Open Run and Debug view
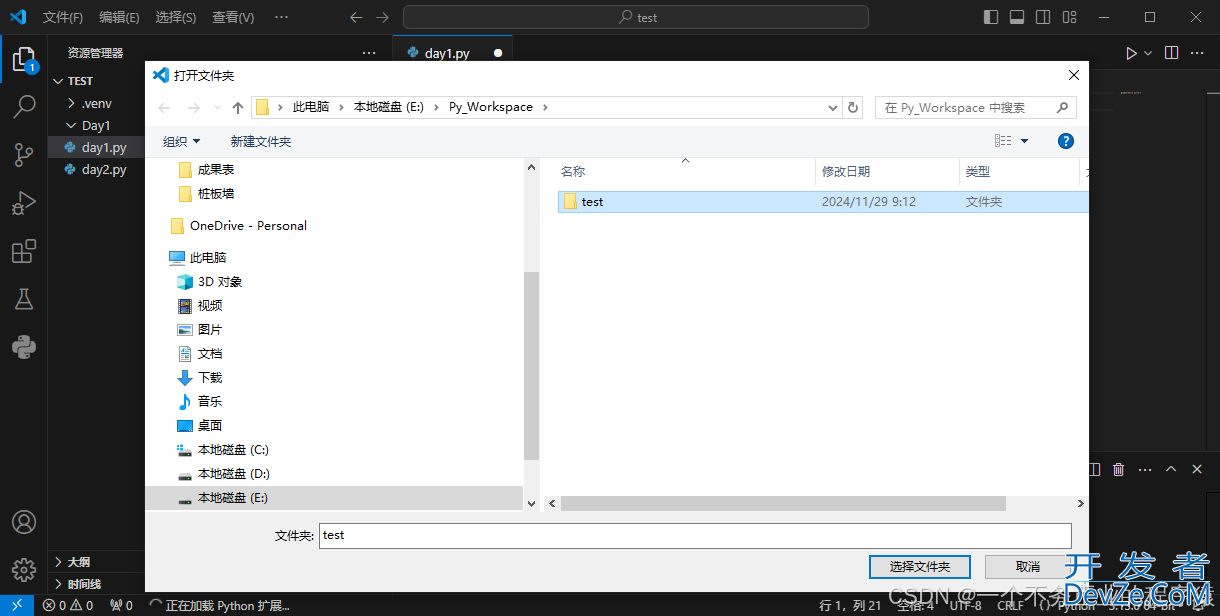 point(24,203)
